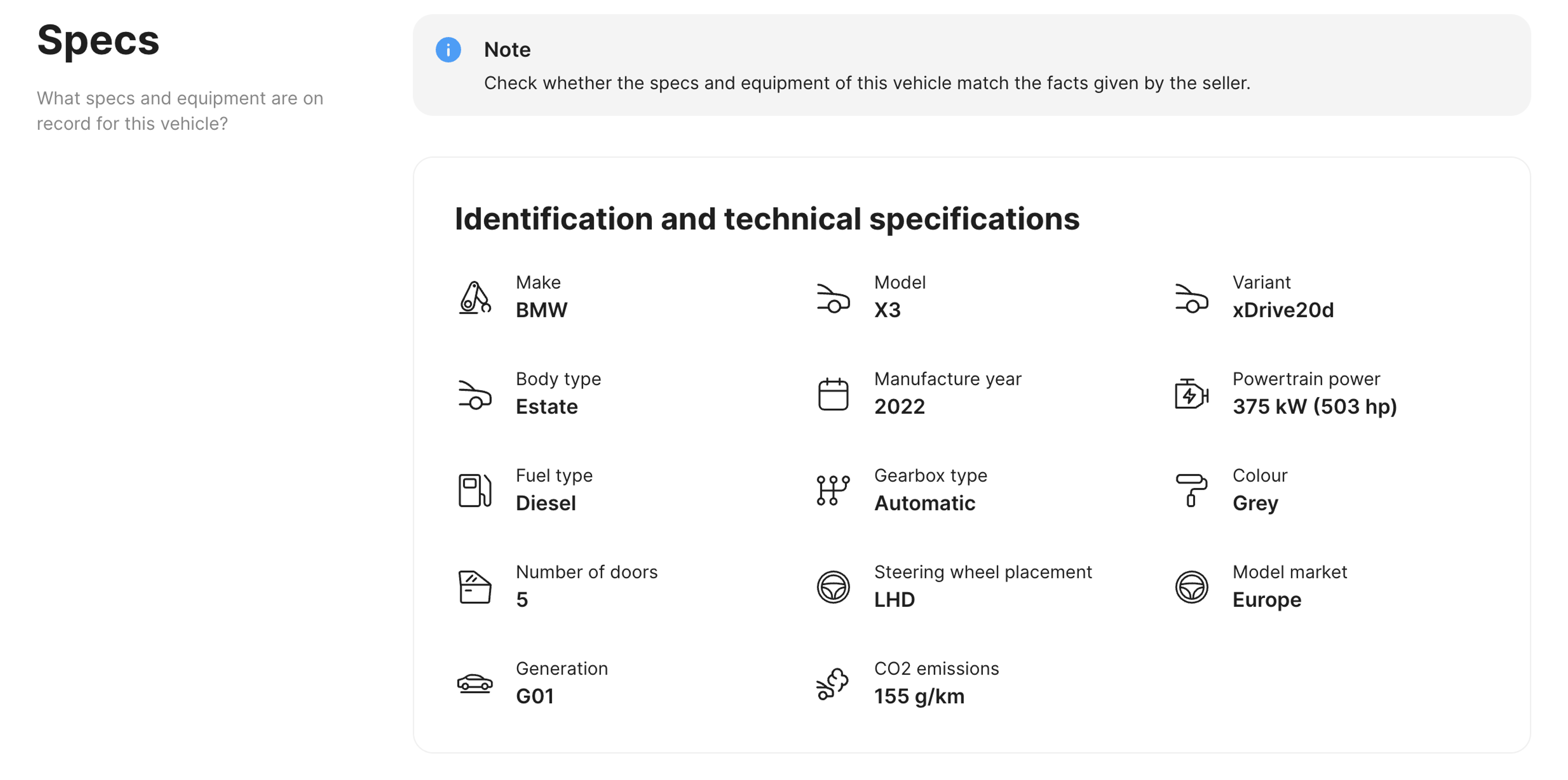Click the Specs page heading
The image size is (1568, 780).
click(x=98, y=40)
